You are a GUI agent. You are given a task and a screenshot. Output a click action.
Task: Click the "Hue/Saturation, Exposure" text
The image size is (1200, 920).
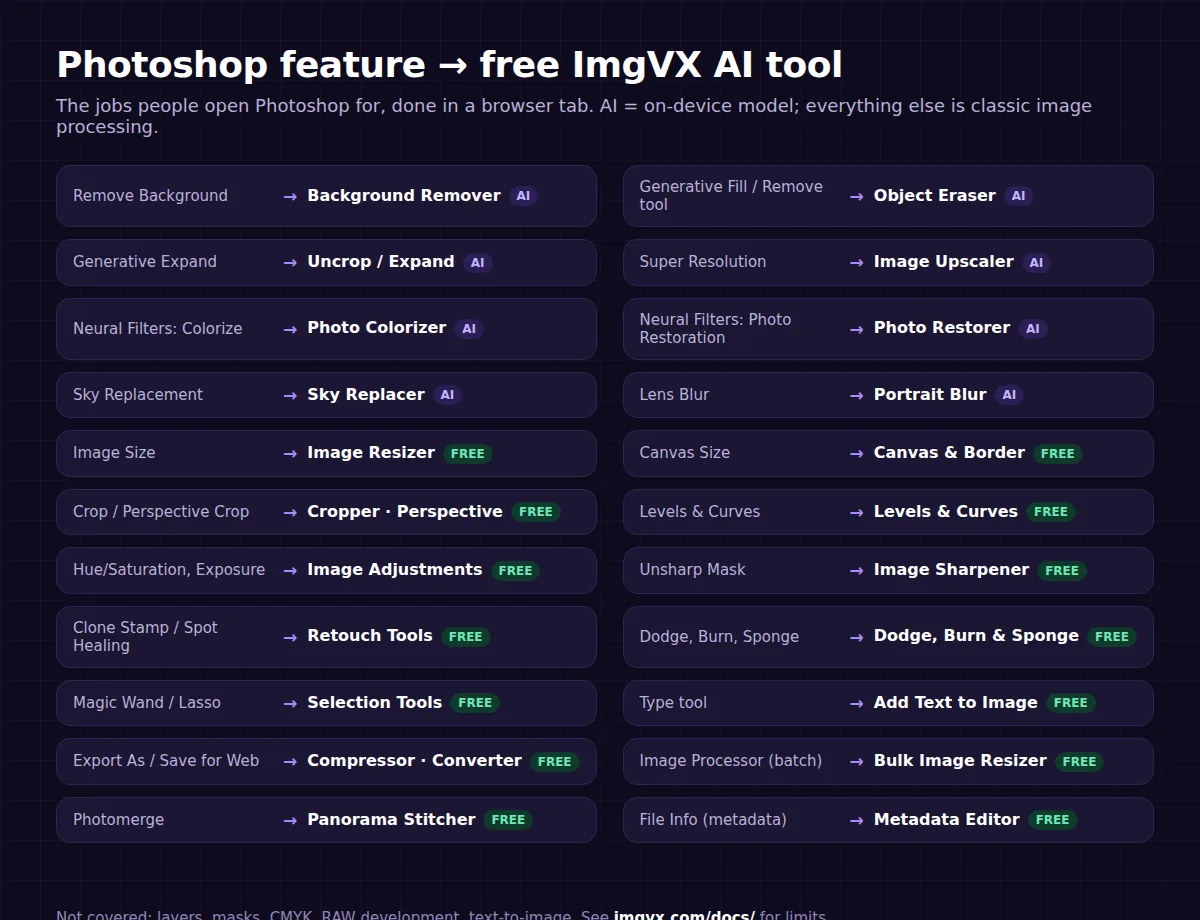tap(169, 570)
